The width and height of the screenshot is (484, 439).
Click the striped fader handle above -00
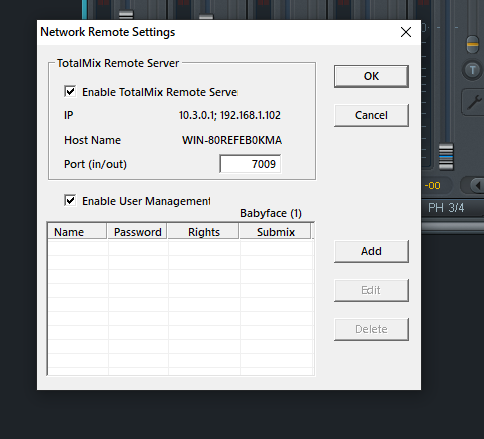(446, 156)
